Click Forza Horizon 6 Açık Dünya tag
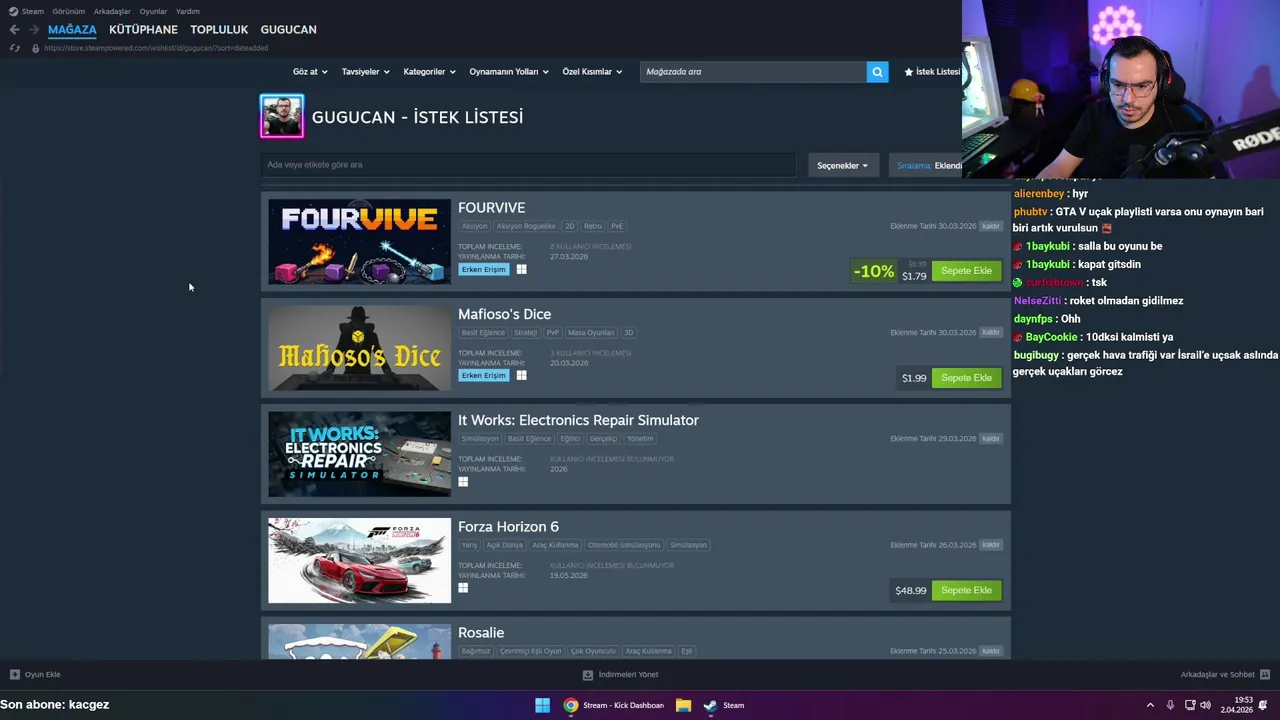The height and width of the screenshot is (720, 1280). click(x=504, y=545)
